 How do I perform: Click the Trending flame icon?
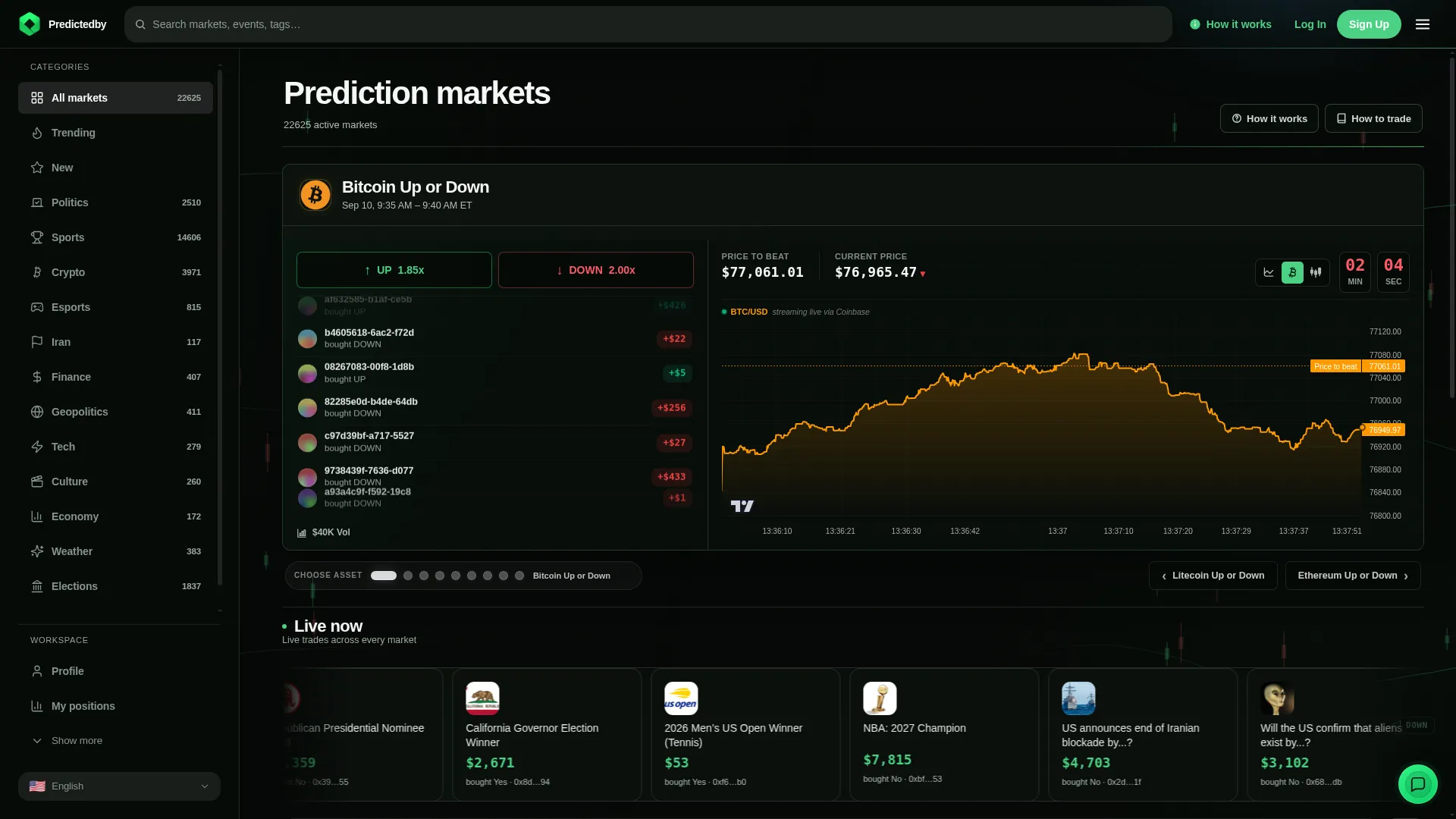click(37, 133)
